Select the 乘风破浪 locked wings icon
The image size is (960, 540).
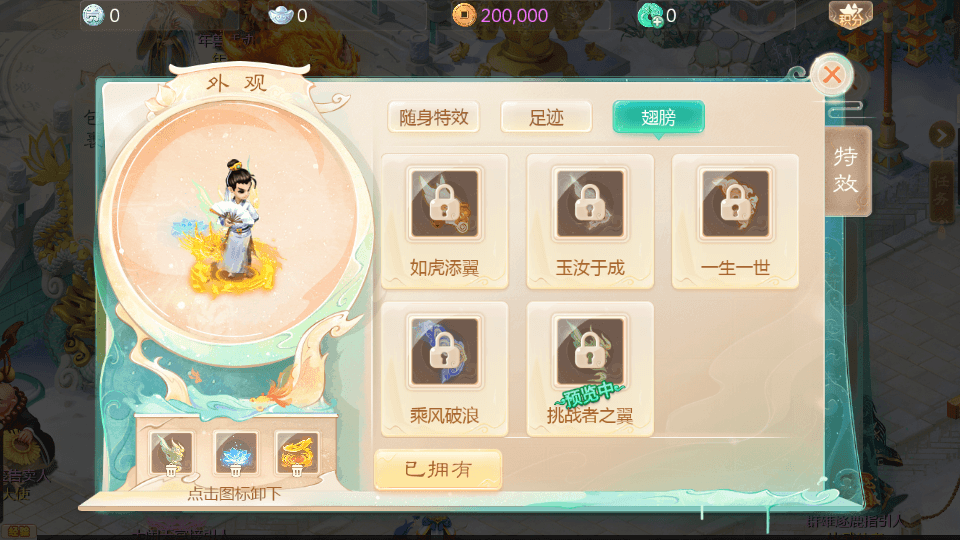click(444, 351)
